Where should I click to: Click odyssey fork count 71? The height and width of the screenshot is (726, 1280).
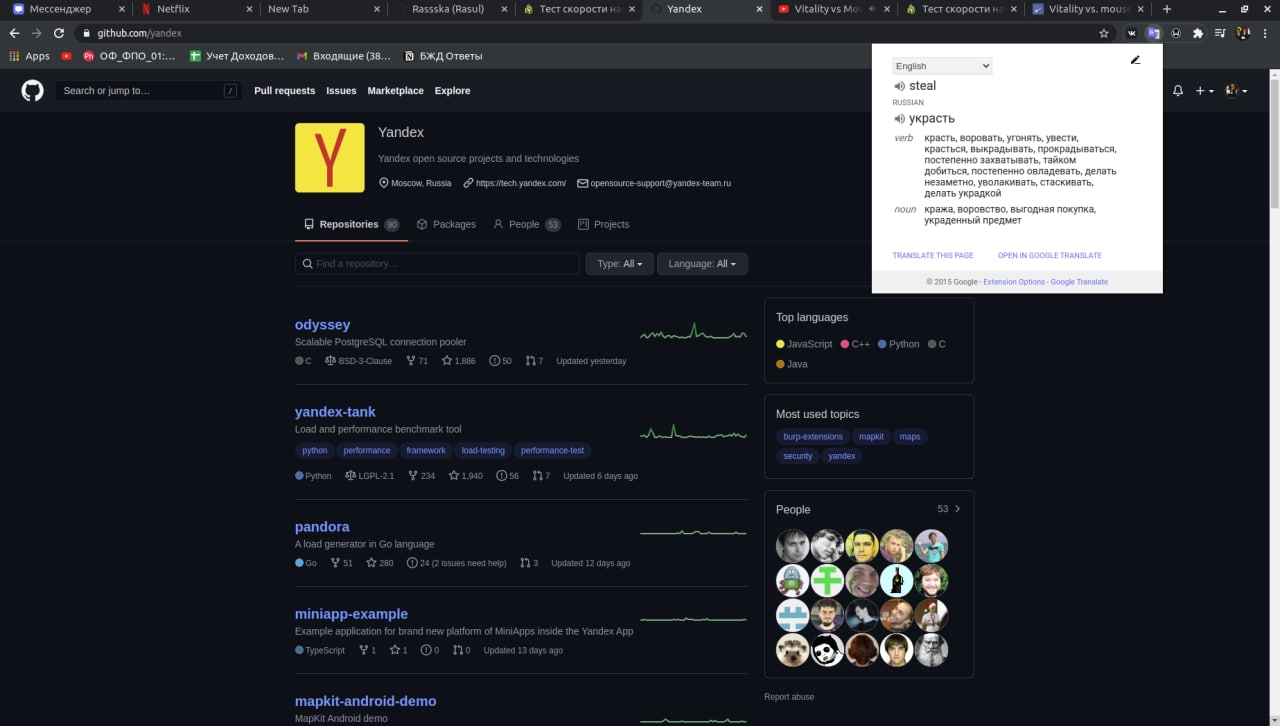tap(417, 361)
